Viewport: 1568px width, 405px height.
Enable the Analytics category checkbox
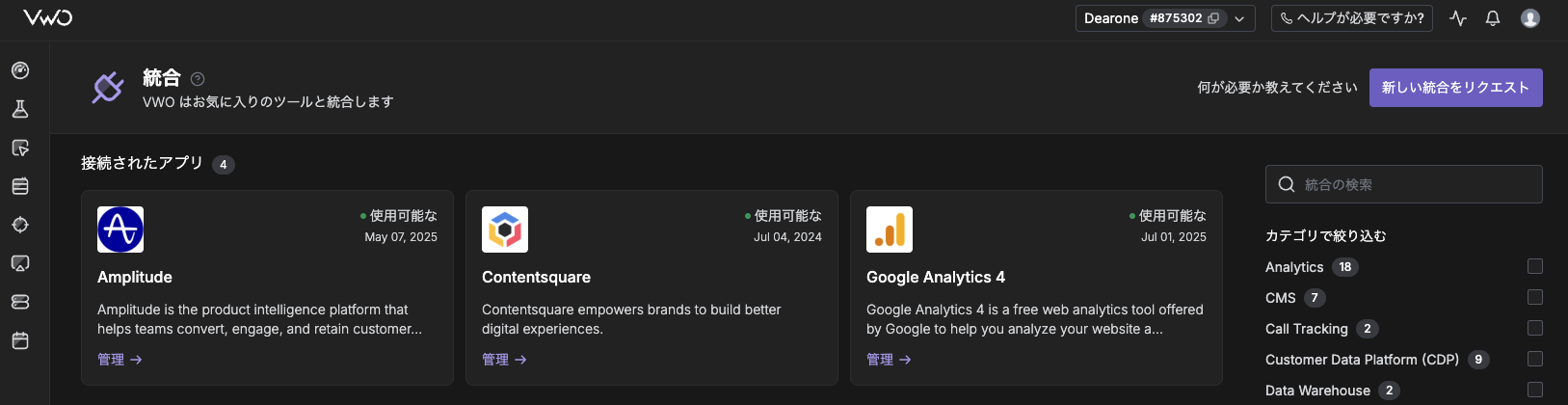(1535, 266)
